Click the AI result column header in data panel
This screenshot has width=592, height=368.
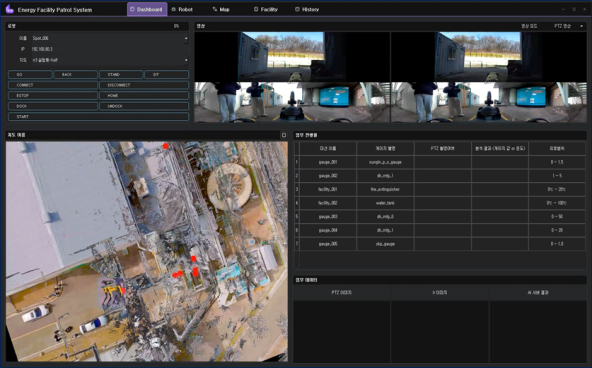pyautogui.click(x=538, y=293)
